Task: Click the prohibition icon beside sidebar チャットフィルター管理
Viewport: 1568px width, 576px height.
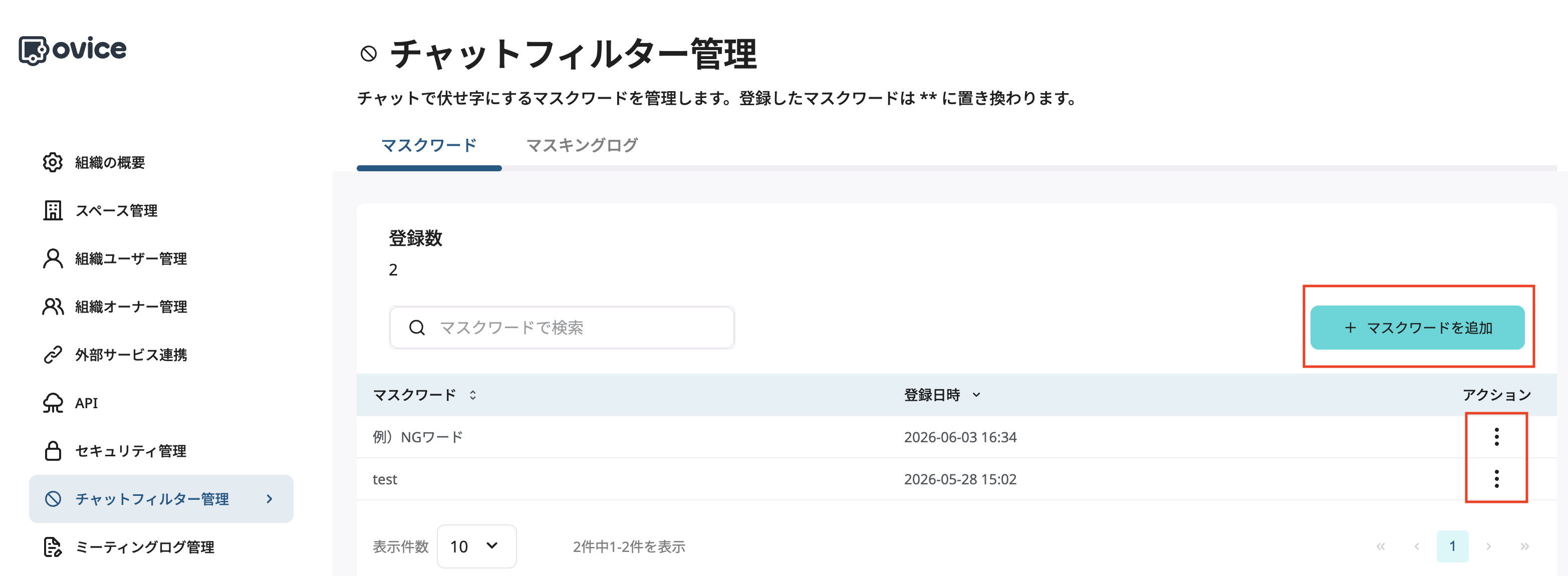Action: click(53, 499)
